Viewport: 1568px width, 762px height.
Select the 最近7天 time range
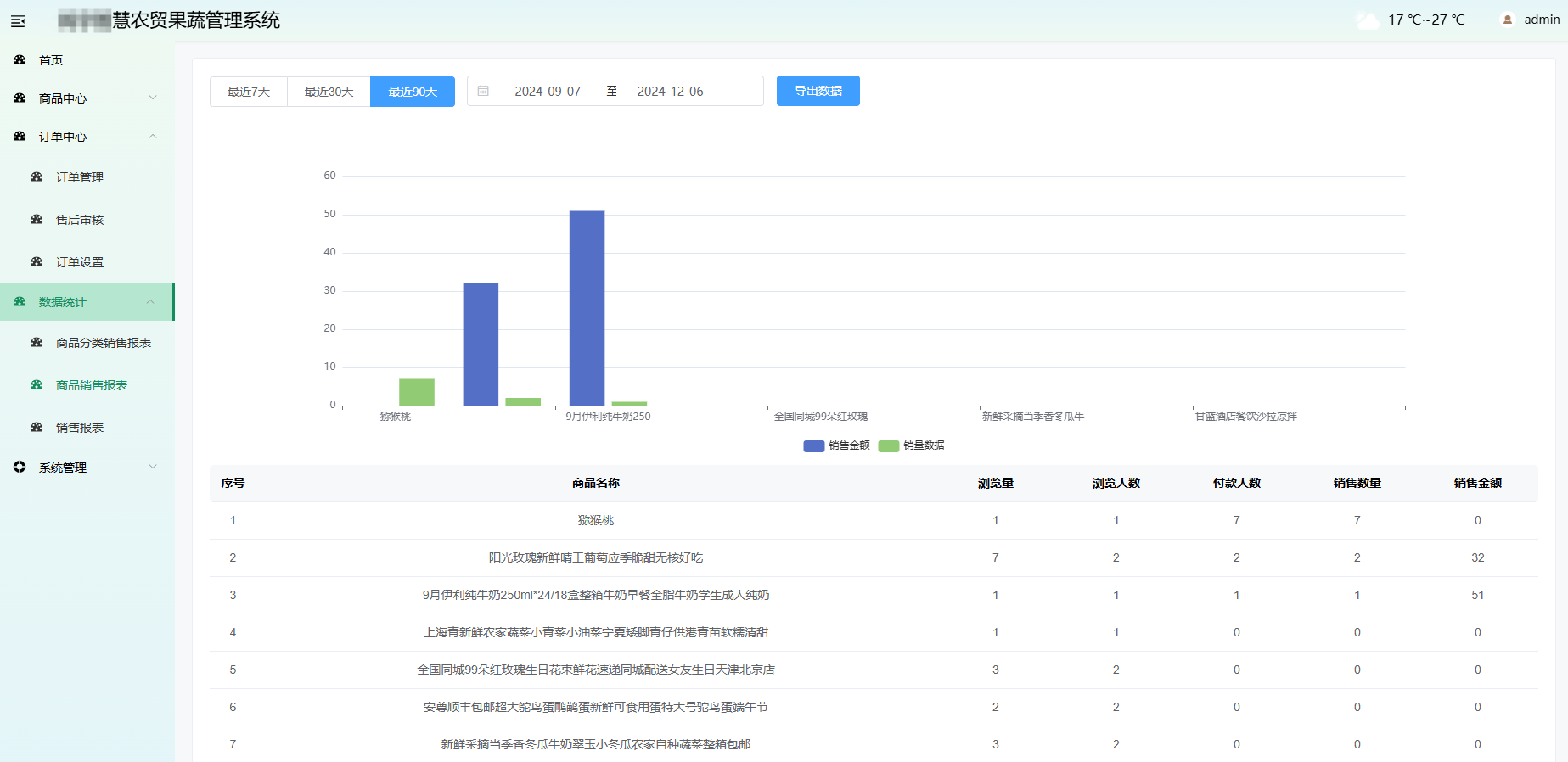(249, 92)
